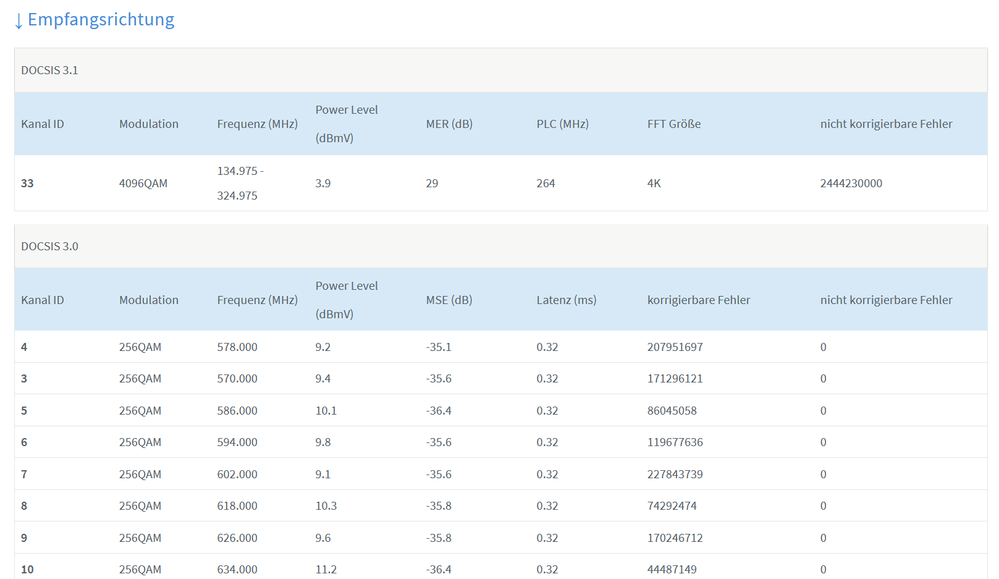Click the down arrow beside Empfangsrichtung

pyautogui.click(x=19, y=20)
